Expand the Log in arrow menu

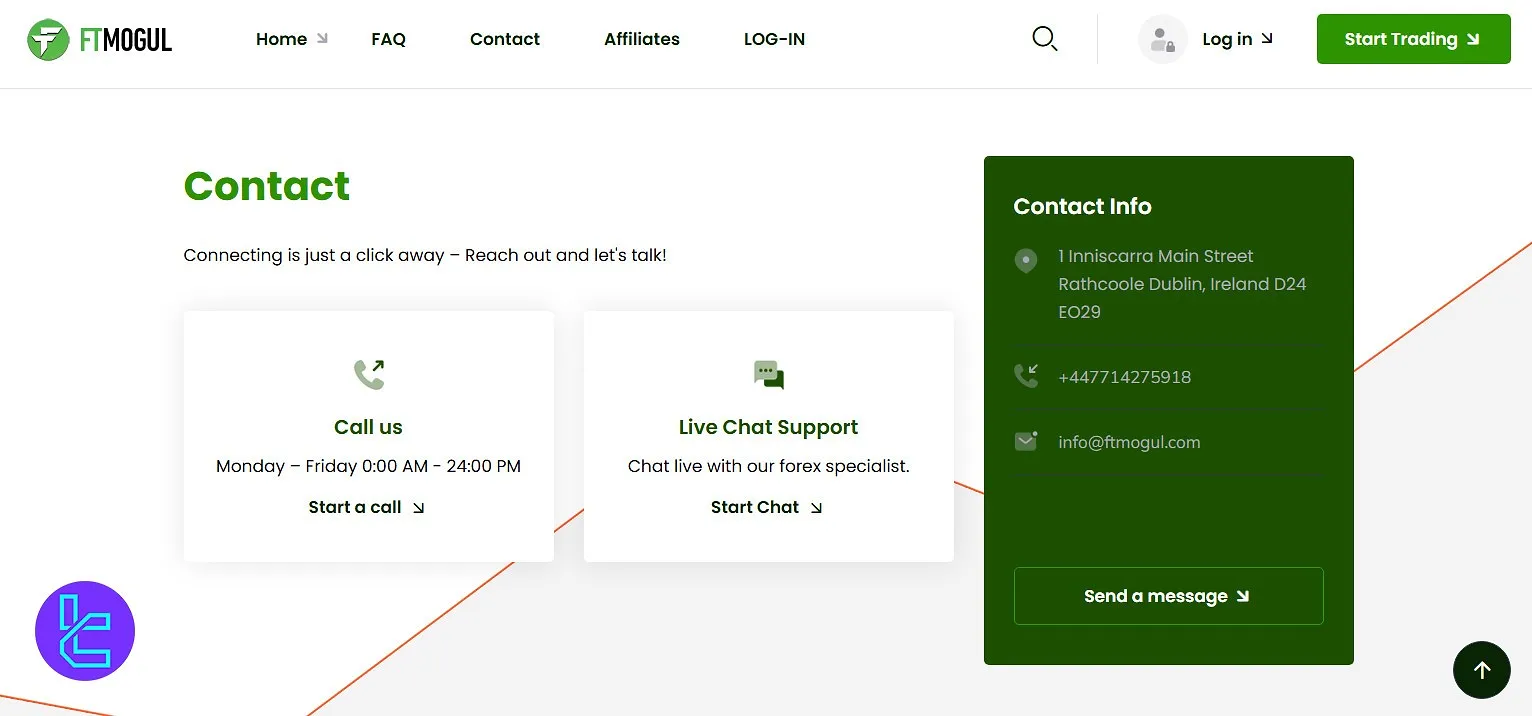(x=1267, y=39)
